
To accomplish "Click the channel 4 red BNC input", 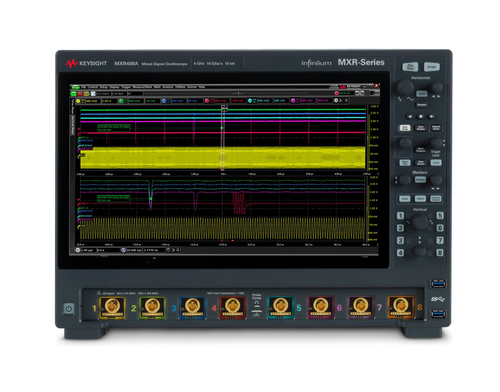I will click(232, 307).
